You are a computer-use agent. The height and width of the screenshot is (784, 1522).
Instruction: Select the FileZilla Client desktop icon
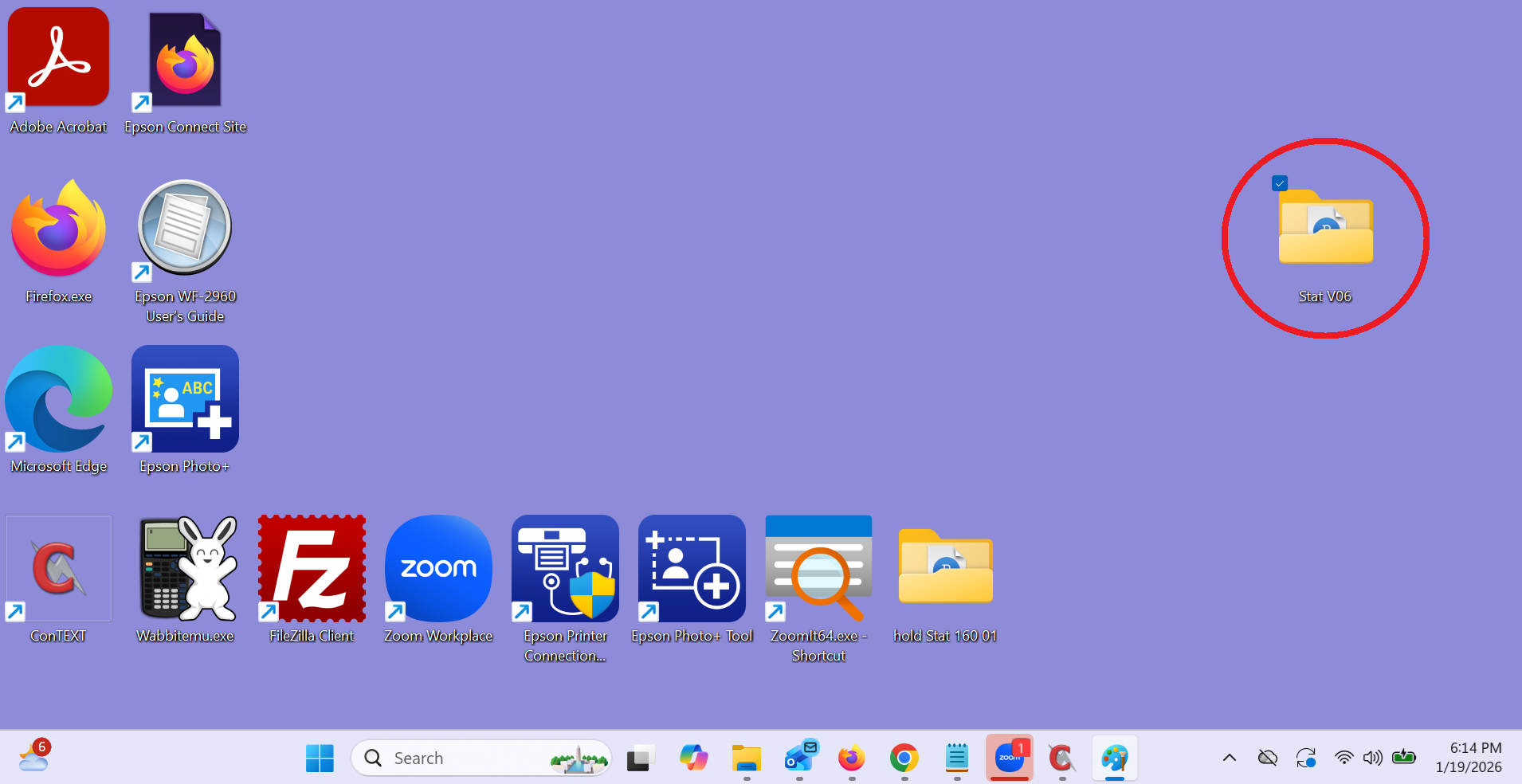click(x=312, y=568)
